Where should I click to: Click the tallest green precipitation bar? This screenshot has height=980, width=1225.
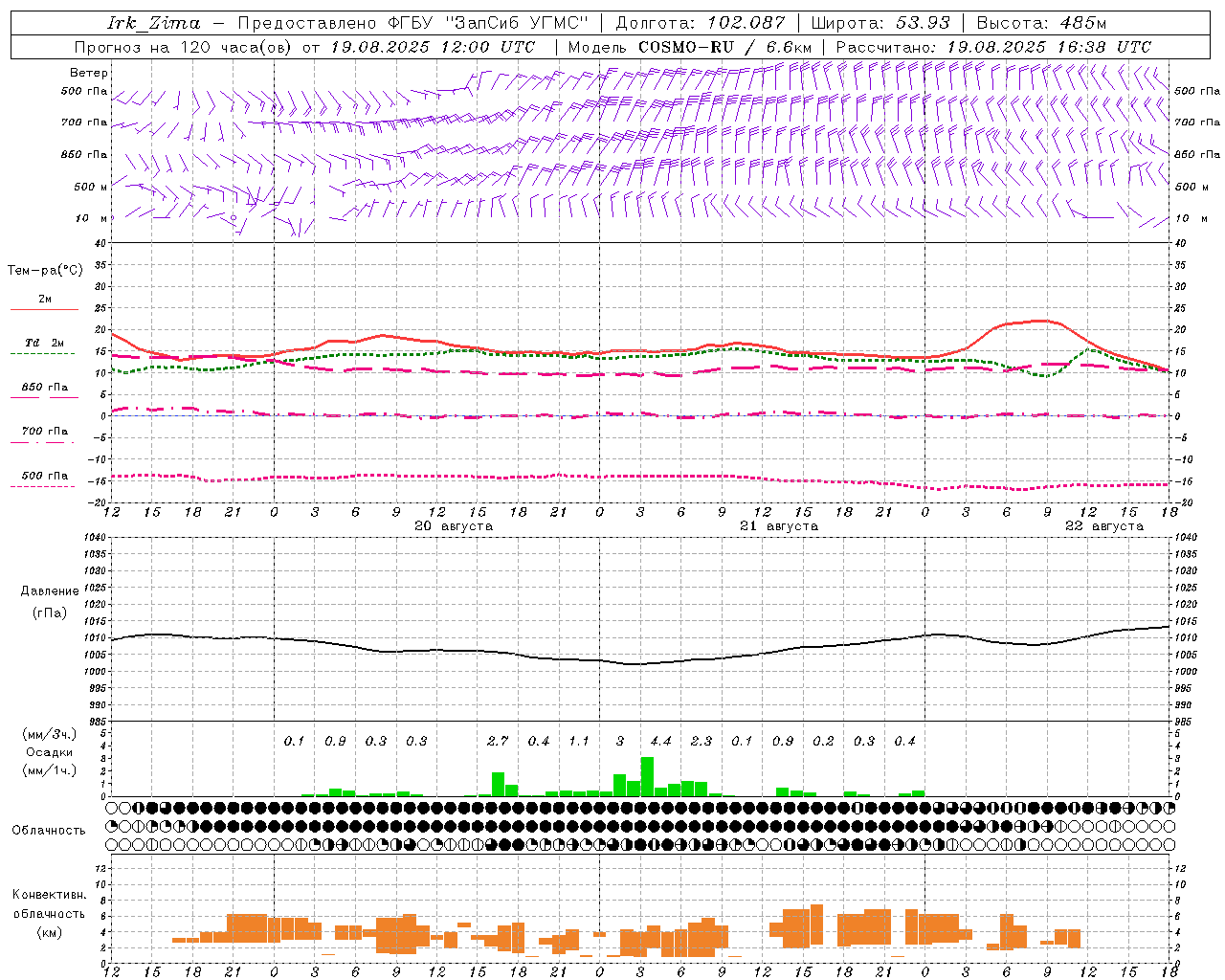[647, 776]
